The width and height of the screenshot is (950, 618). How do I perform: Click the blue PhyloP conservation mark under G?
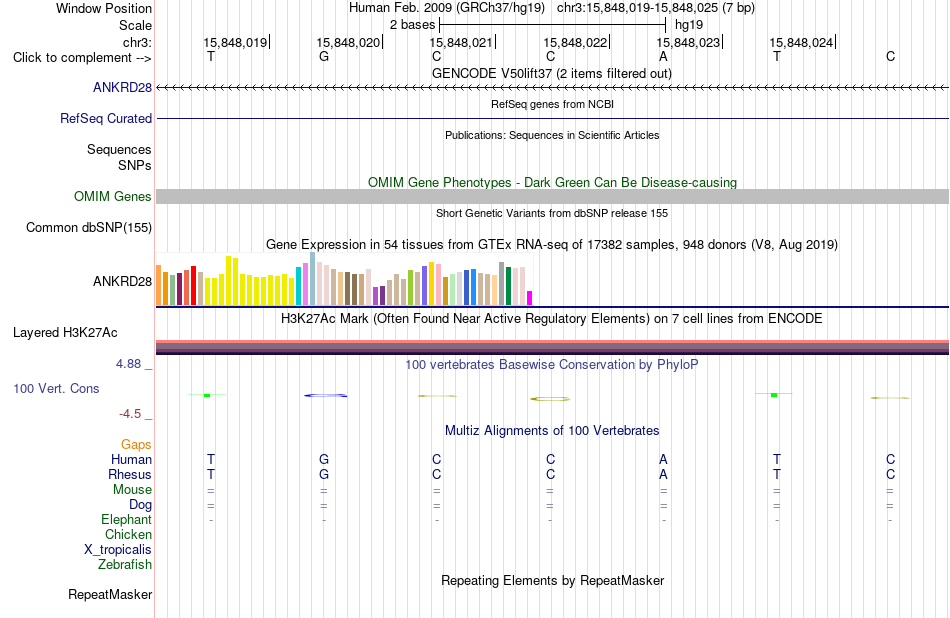tap(326, 396)
